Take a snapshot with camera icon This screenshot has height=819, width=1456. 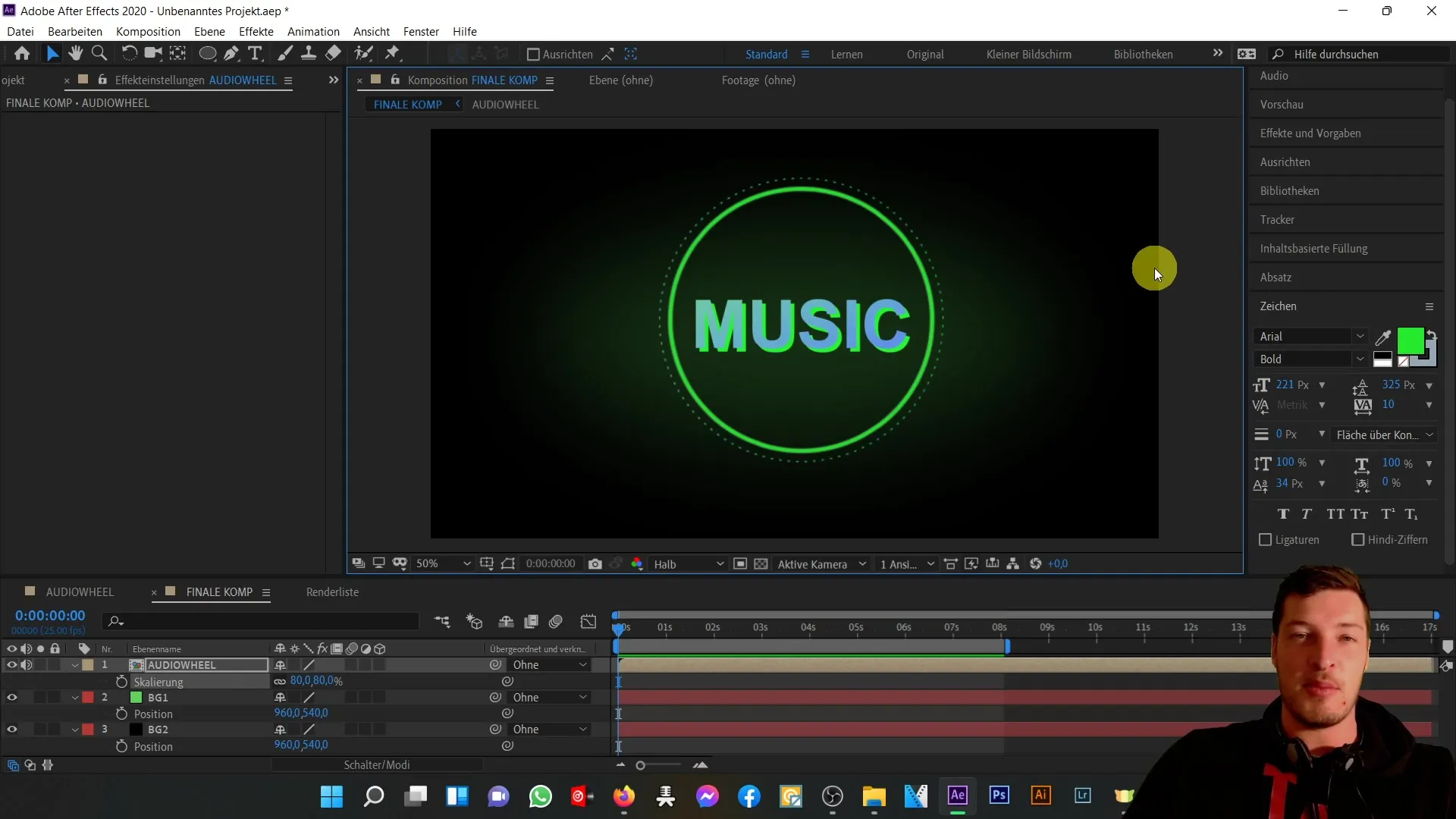595,564
